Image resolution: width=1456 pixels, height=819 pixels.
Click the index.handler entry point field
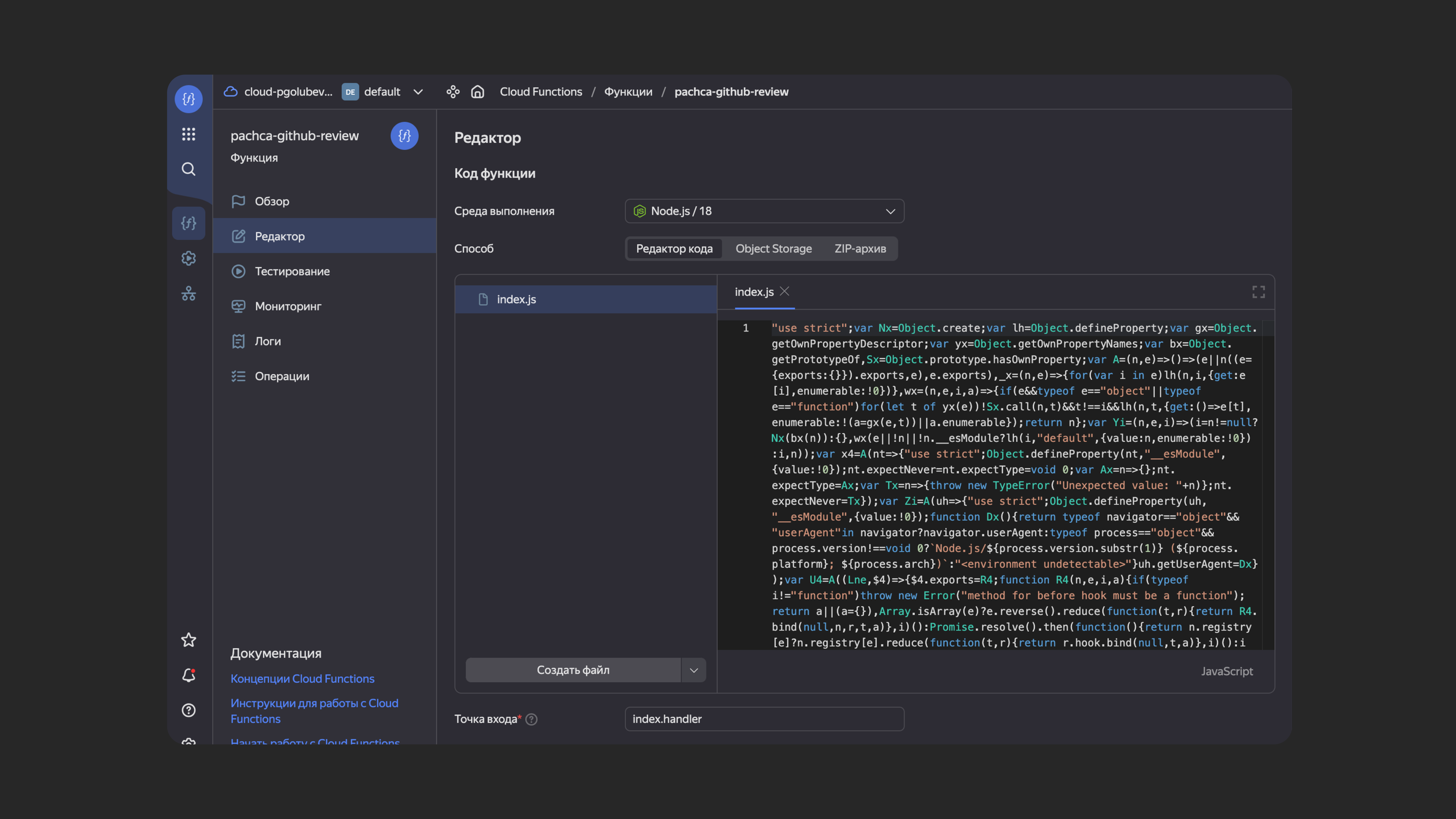pyautogui.click(x=764, y=719)
